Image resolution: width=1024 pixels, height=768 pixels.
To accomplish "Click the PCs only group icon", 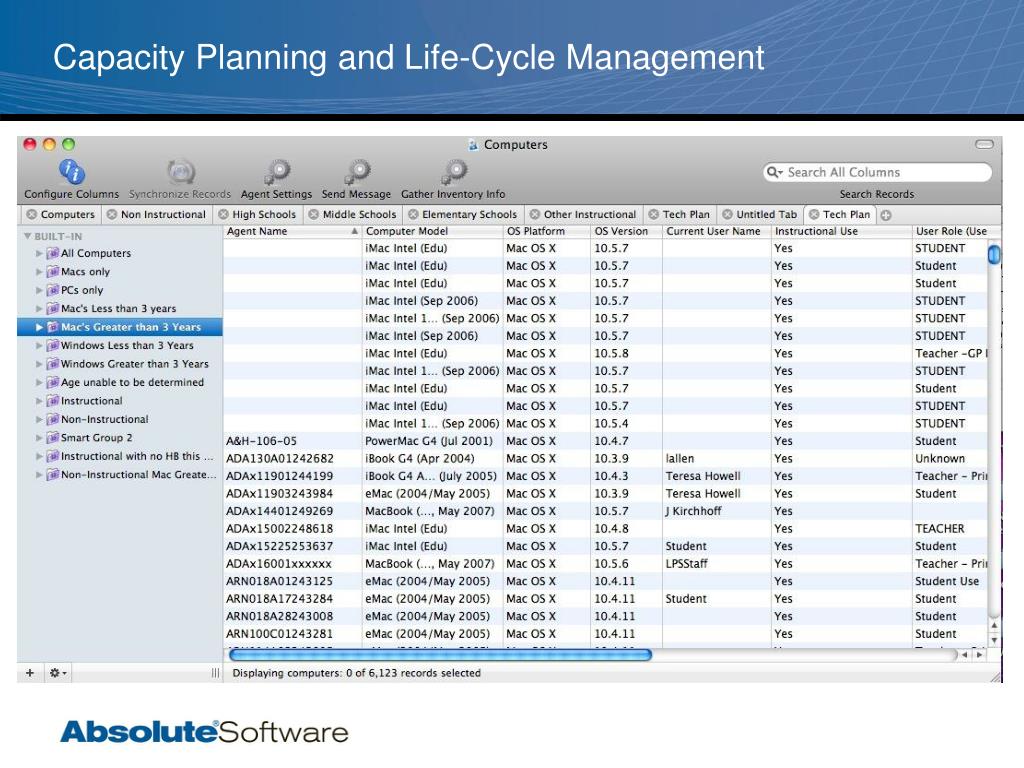I will coord(53,290).
